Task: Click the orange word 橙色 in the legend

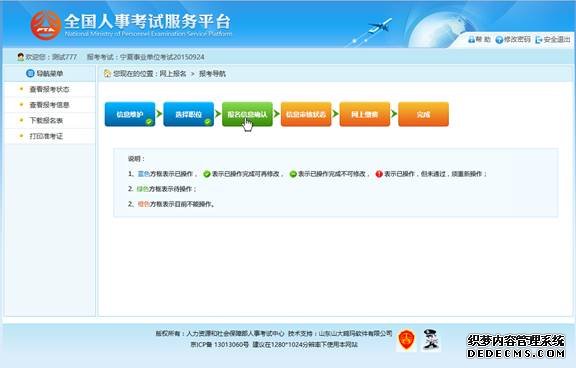Action: (143, 204)
